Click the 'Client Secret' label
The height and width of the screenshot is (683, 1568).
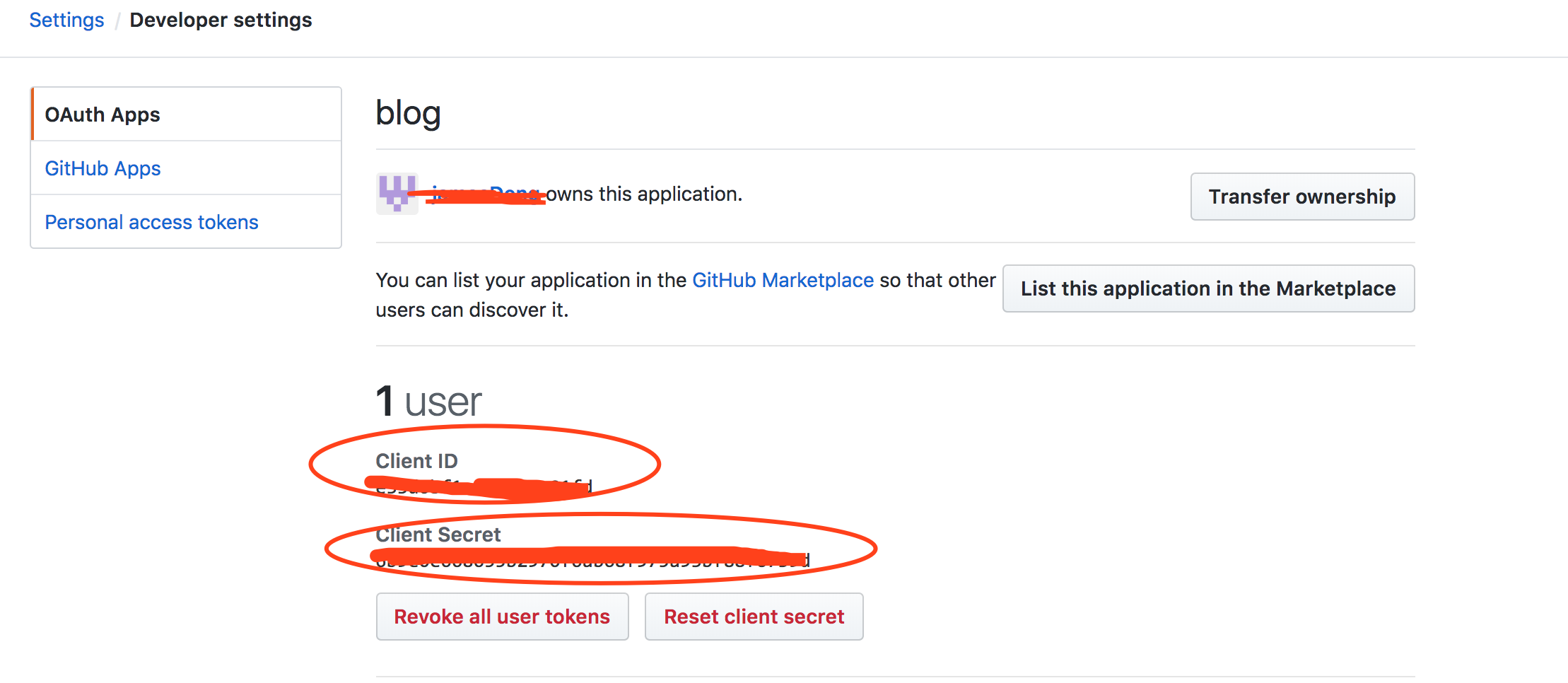(x=438, y=535)
